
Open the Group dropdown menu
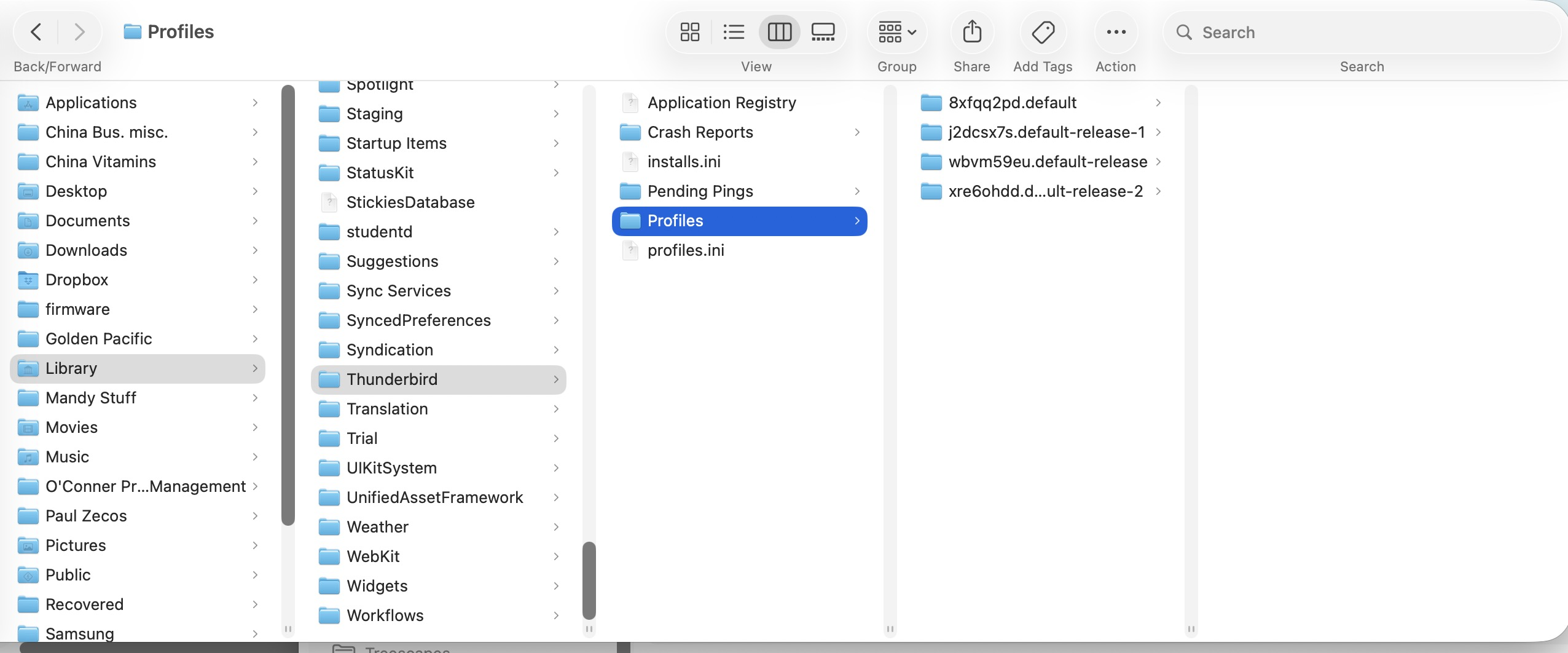pyautogui.click(x=896, y=32)
